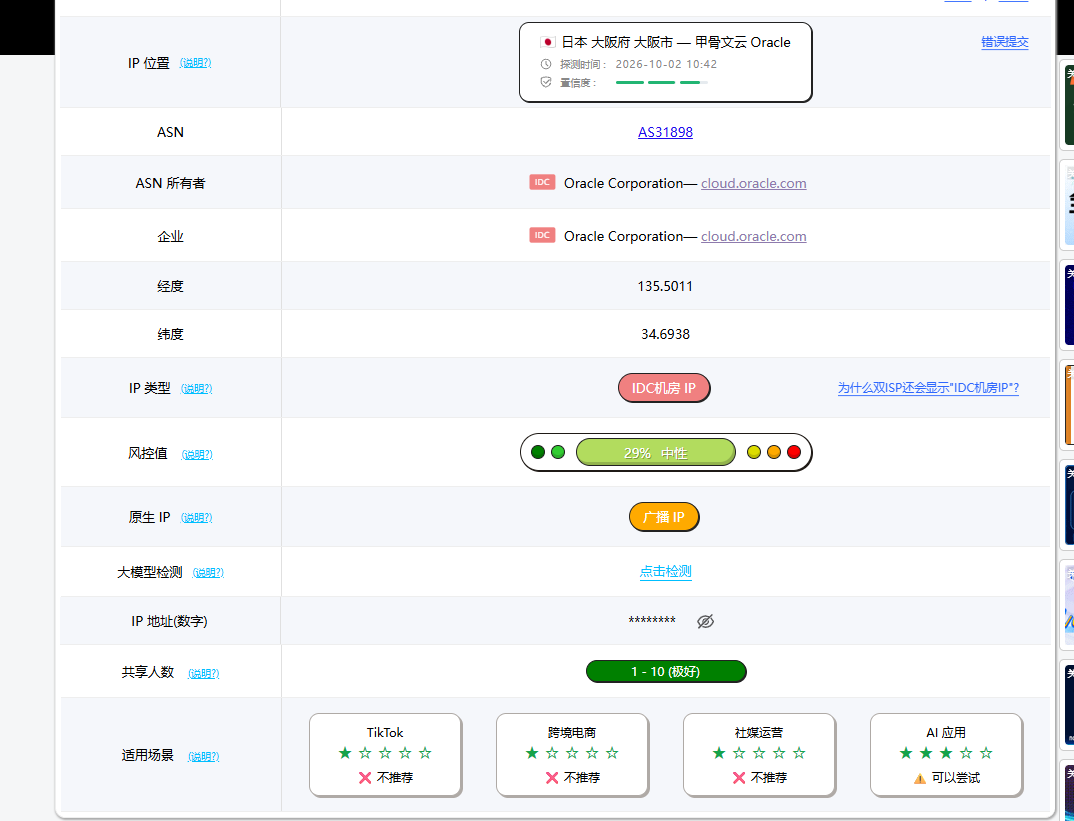
Task: Click the masked ******** IP address text
Action: tap(652, 620)
